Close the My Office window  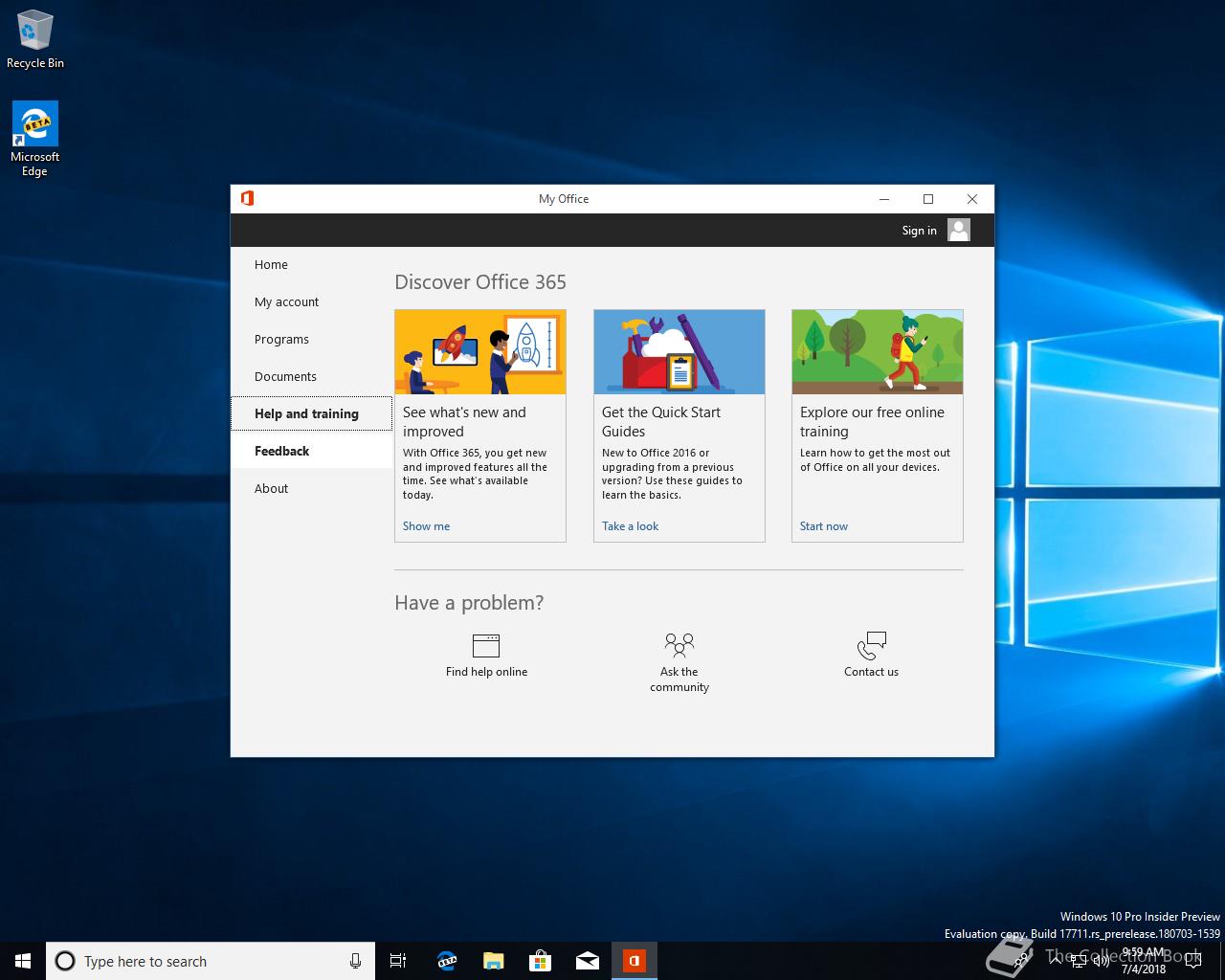(x=972, y=199)
